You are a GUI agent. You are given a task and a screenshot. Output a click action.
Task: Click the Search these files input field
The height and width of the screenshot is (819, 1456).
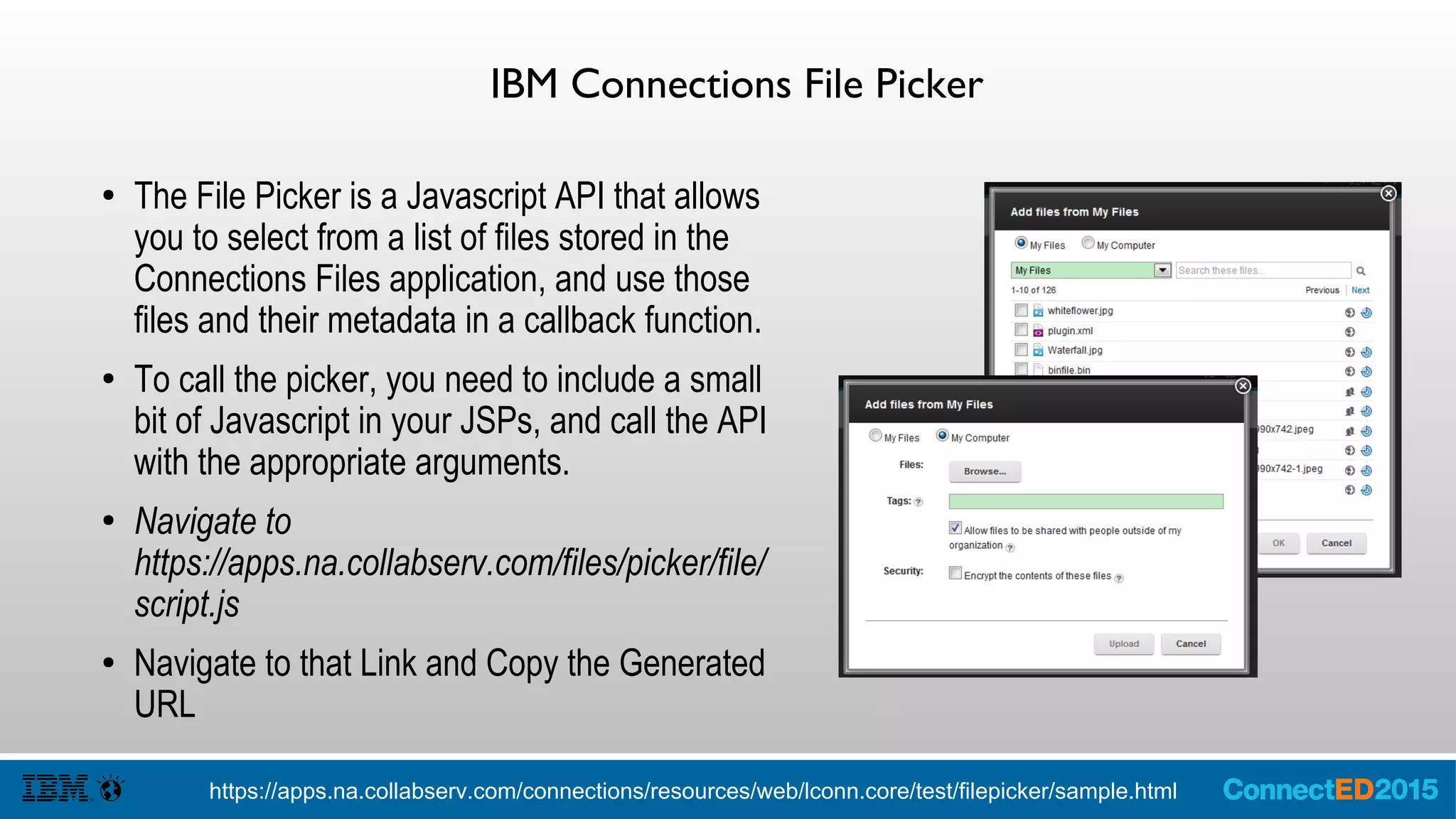1263,270
